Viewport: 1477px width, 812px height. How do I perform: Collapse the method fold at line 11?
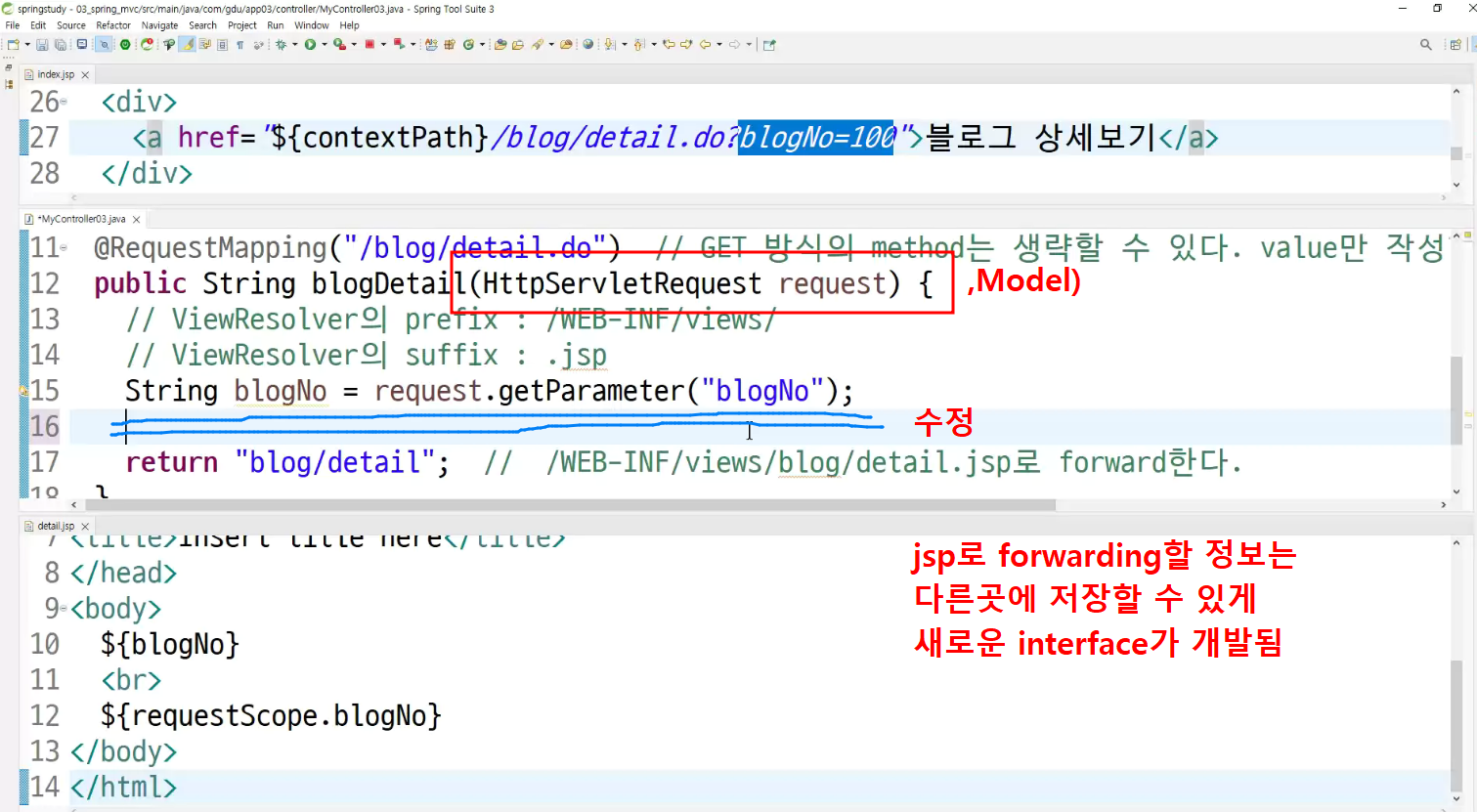(65, 248)
